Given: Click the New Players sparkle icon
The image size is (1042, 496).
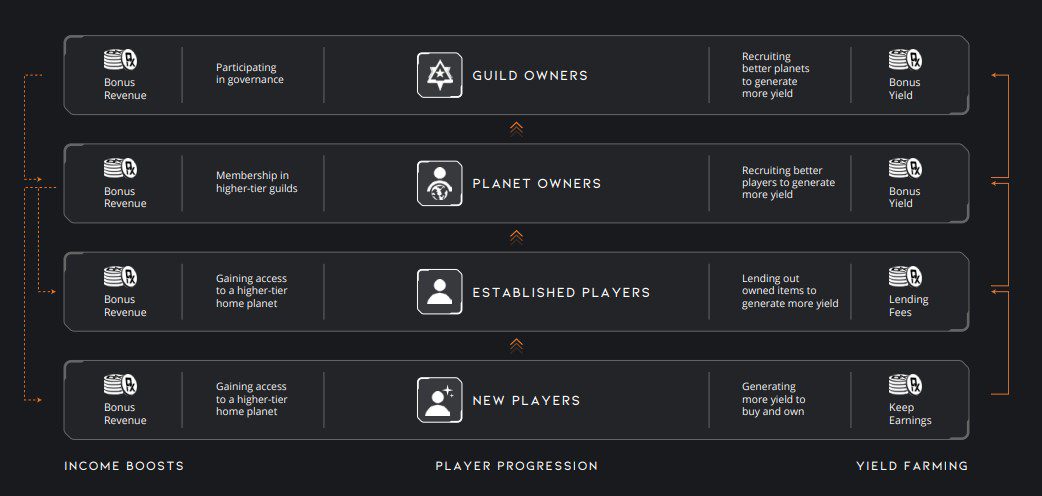Looking at the screenshot, I should [x=439, y=400].
